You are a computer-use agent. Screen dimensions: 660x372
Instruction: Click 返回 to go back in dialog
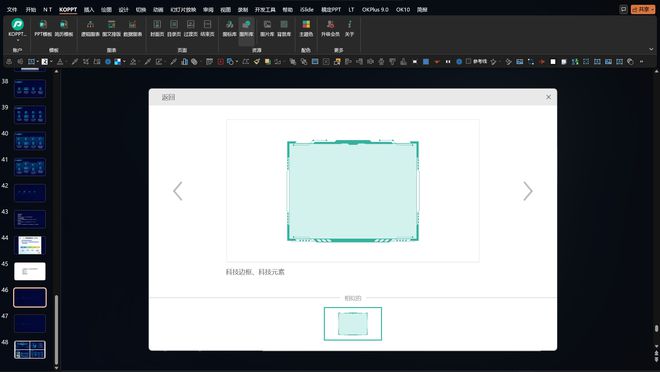(168, 97)
